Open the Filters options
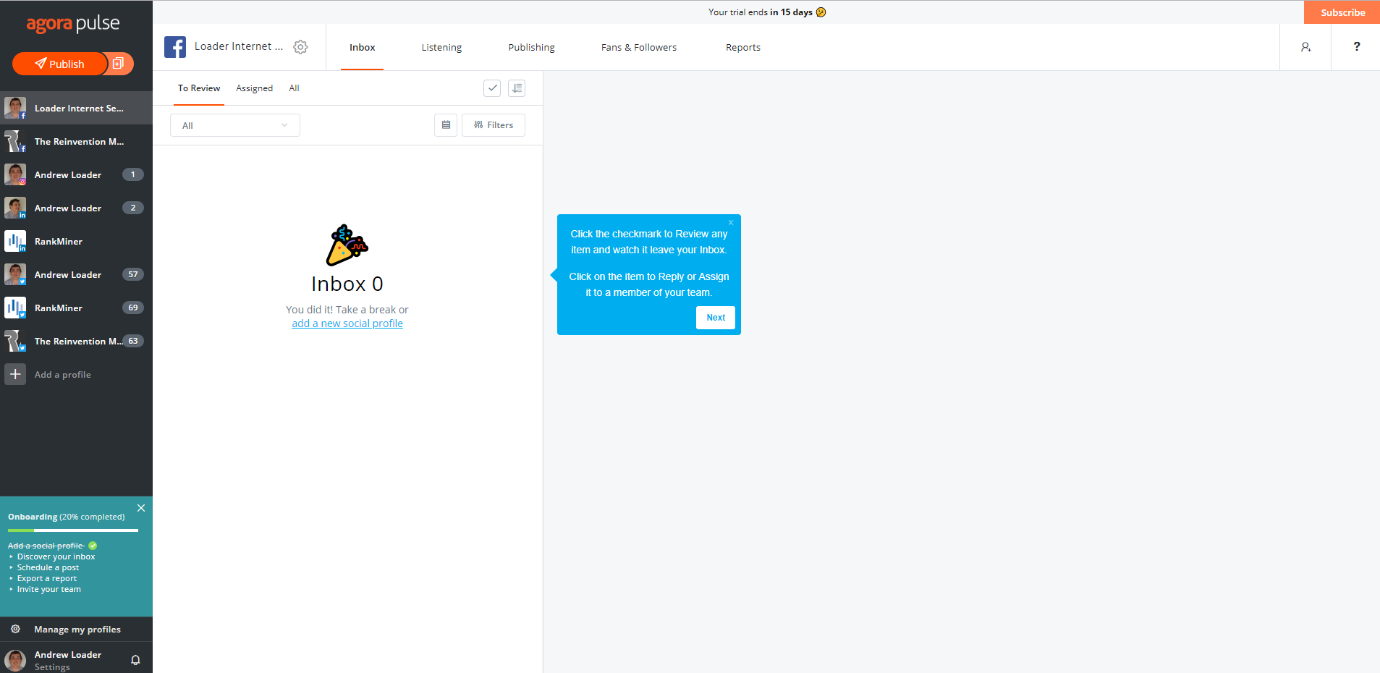 click(493, 125)
